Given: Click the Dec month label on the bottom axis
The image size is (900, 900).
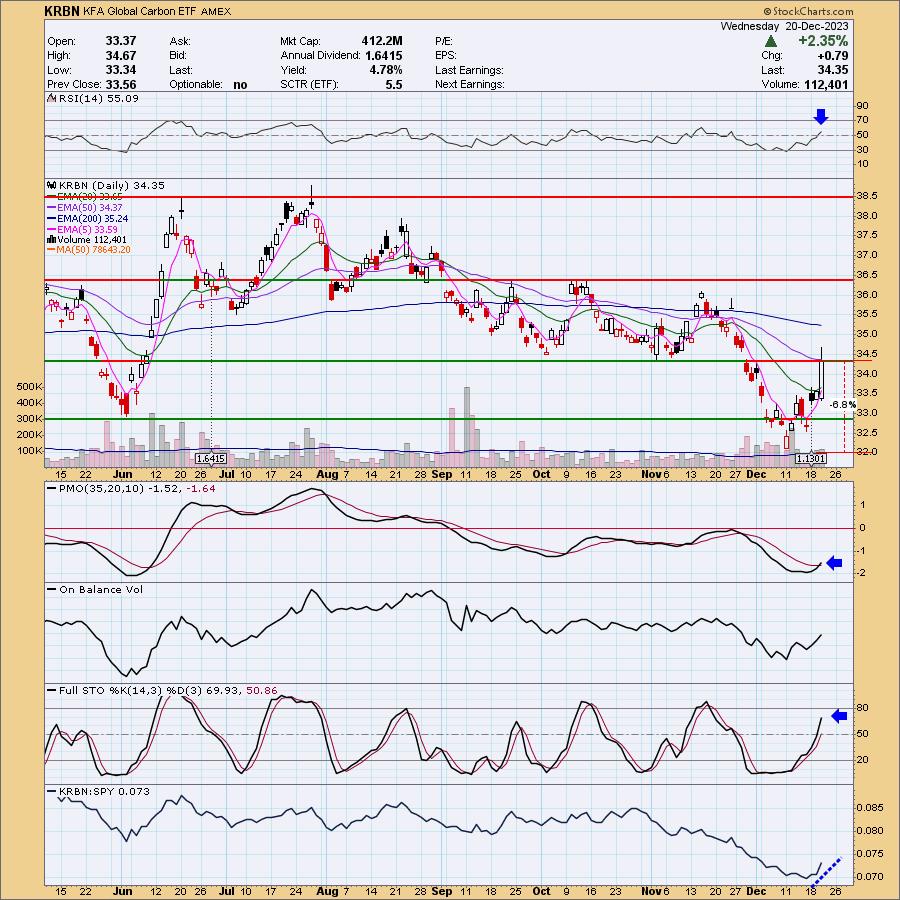Looking at the screenshot, I should [x=757, y=891].
